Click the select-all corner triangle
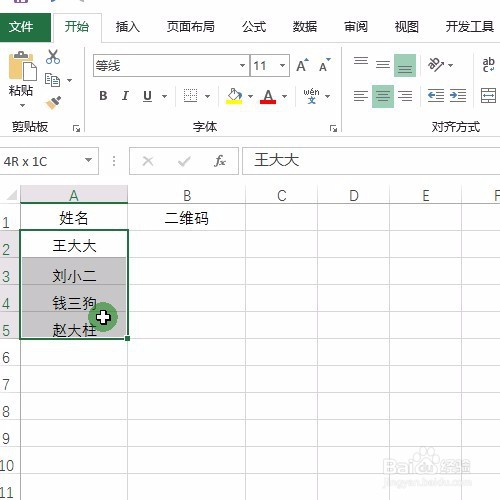500x500 pixels. click(11, 194)
